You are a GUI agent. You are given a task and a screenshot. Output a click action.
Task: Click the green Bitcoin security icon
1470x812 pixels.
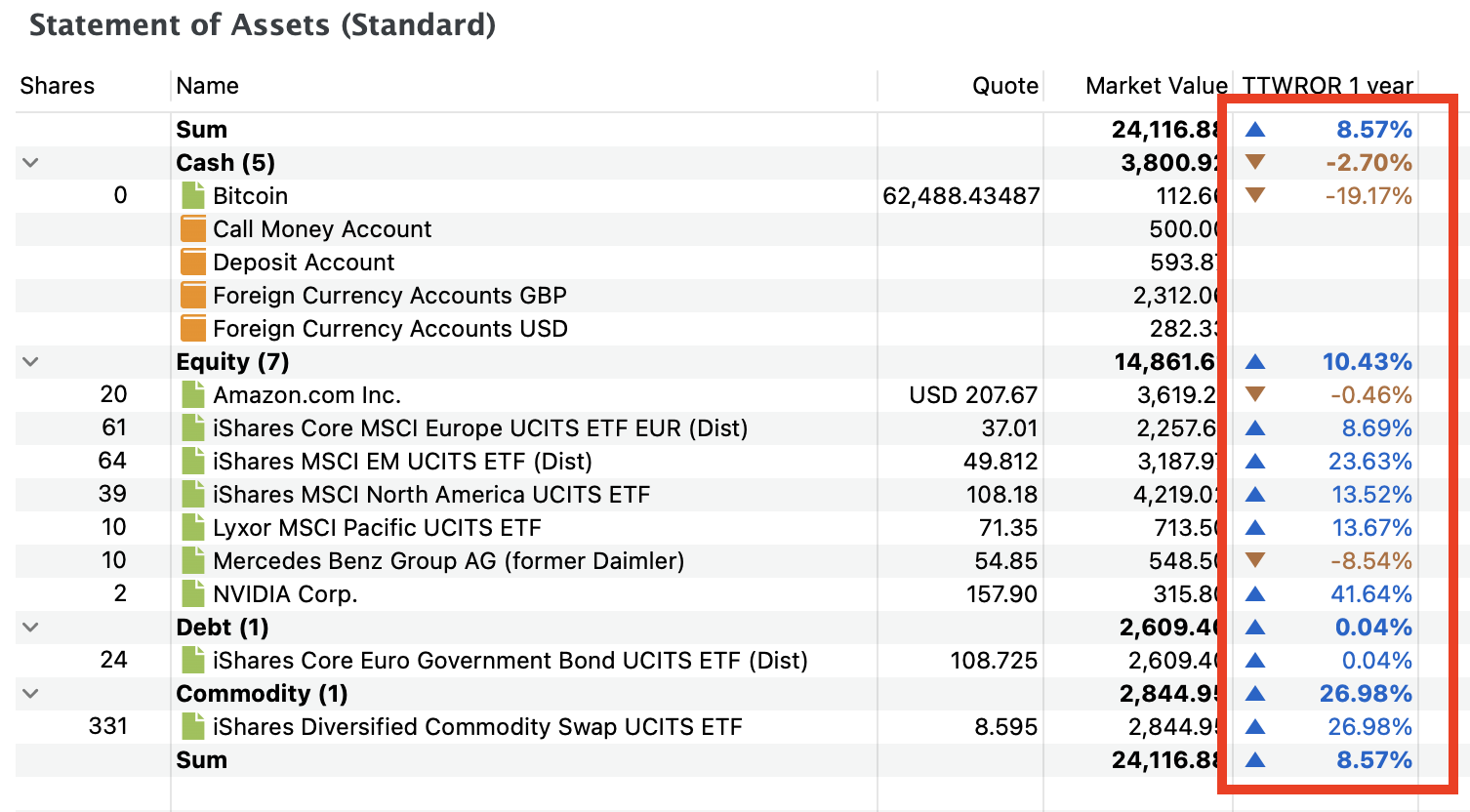193,196
